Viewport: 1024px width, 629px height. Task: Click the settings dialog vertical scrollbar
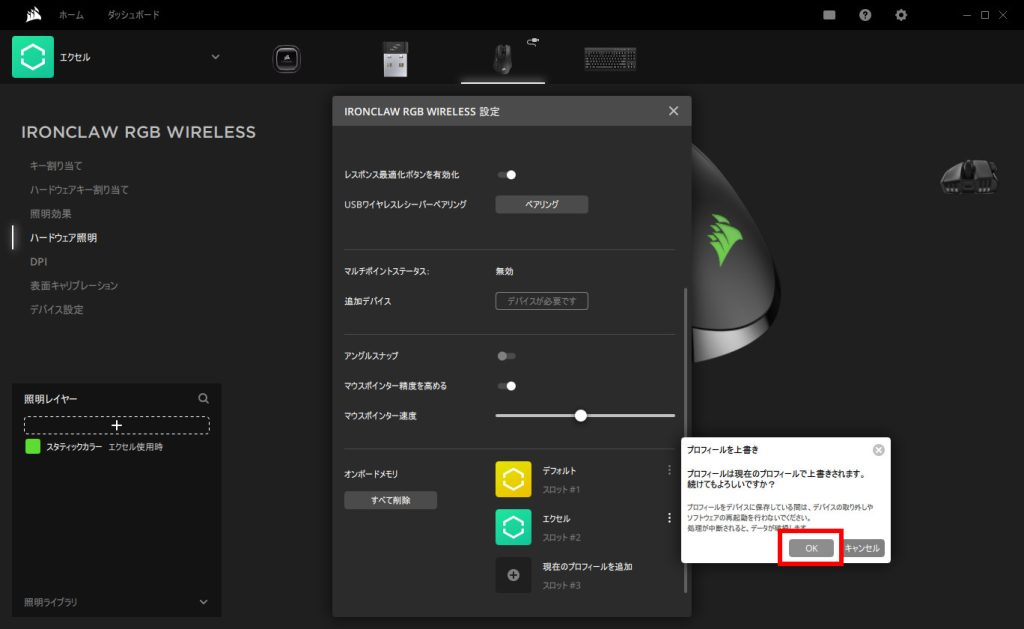tap(685, 440)
